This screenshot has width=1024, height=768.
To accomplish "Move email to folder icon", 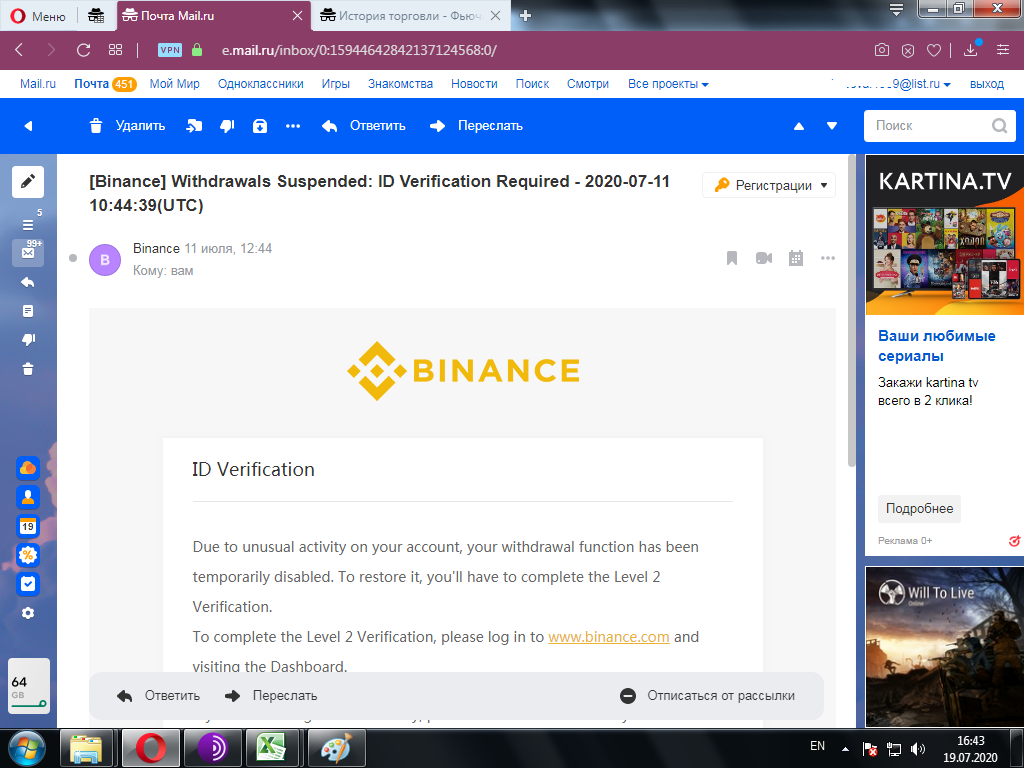I will 194,126.
